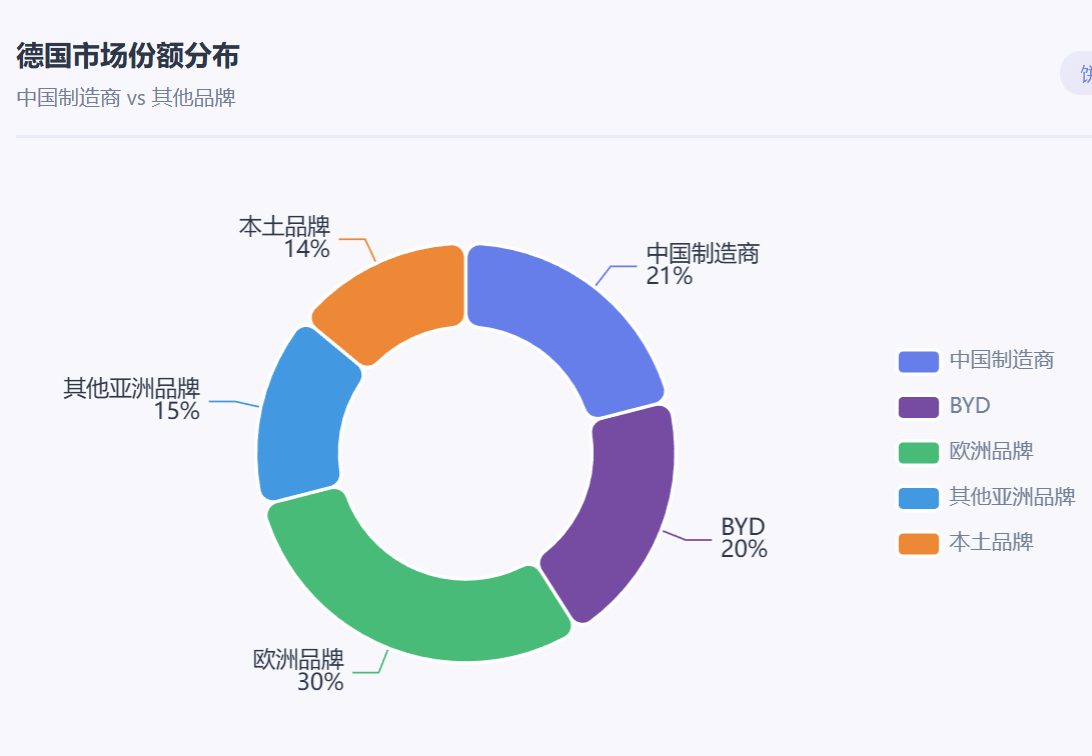The width and height of the screenshot is (1092, 756).
Task: Click the chart title 德国市场份额分布
Action: click(128, 56)
